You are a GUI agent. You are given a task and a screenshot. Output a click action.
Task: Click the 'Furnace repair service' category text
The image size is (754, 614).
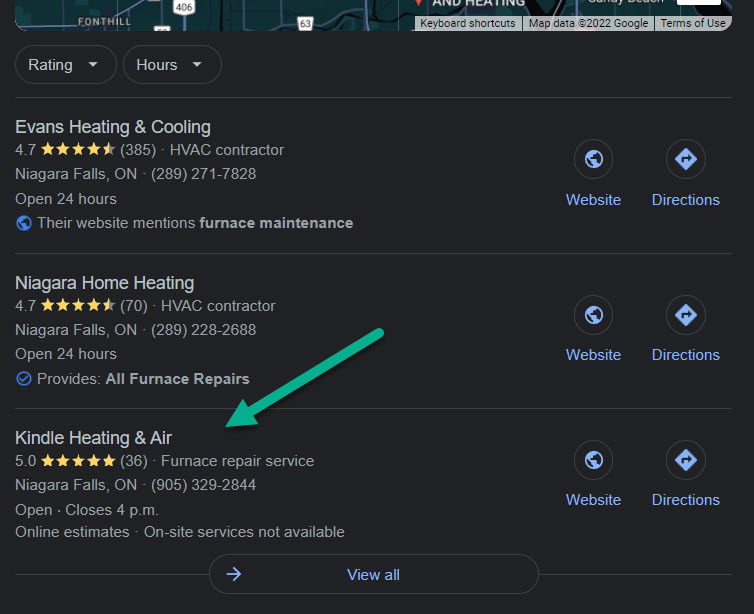click(x=238, y=461)
